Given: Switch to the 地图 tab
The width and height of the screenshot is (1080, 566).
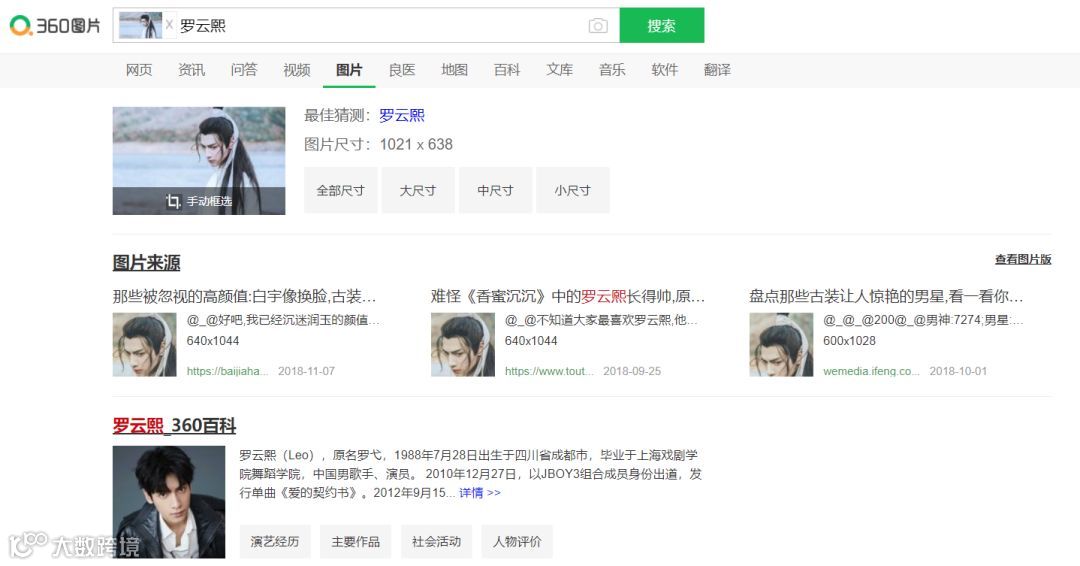Looking at the screenshot, I should pyautogui.click(x=455, y=70).
